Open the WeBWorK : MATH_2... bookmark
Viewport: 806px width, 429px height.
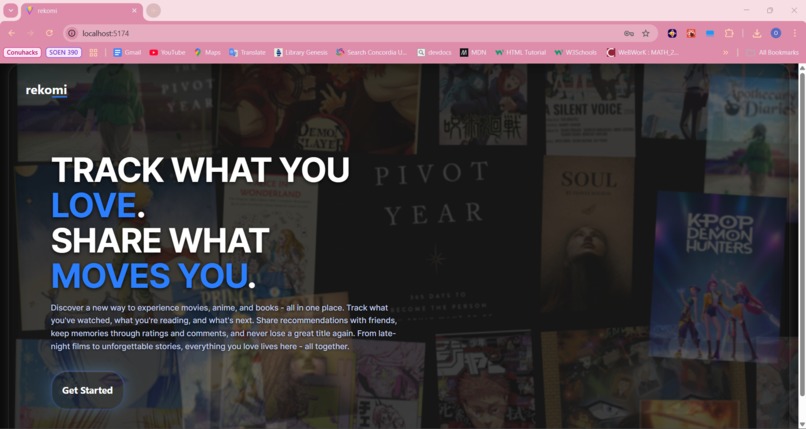click(643, 52)
